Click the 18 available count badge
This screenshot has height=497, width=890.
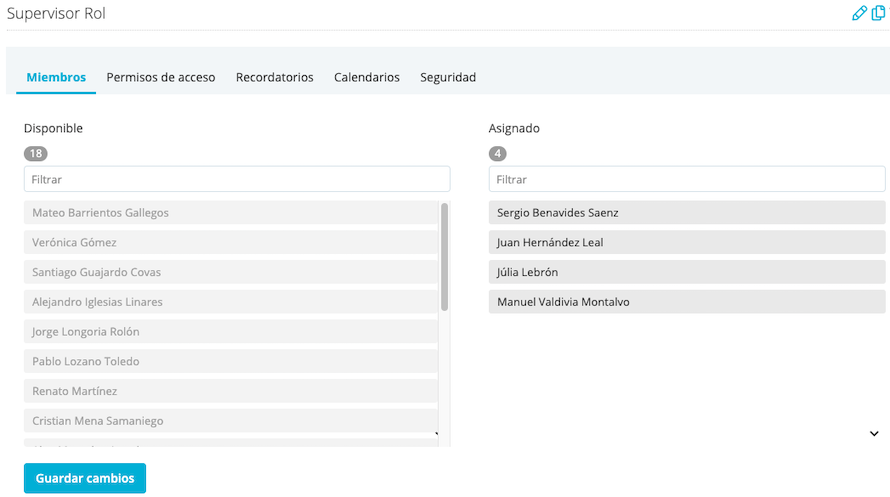(x=36, y=154)
